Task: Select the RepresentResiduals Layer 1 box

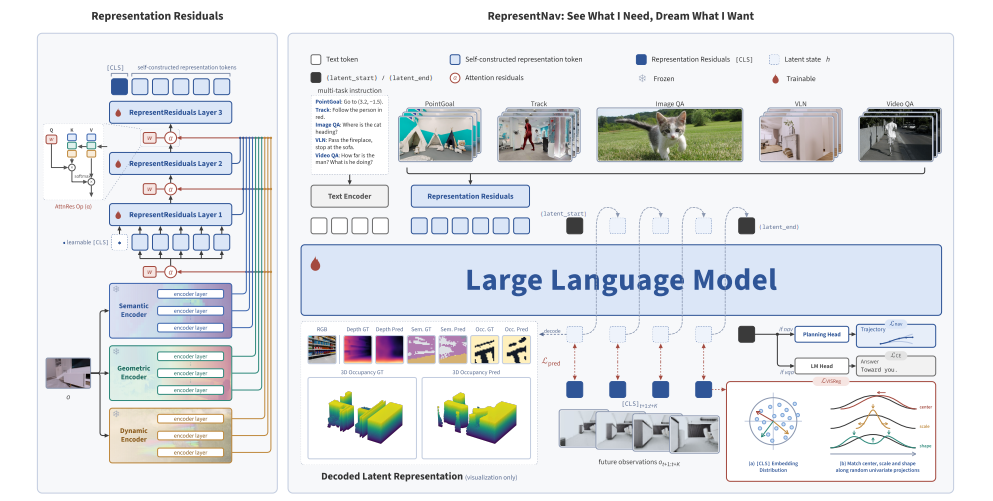Action: pos(170,215)
